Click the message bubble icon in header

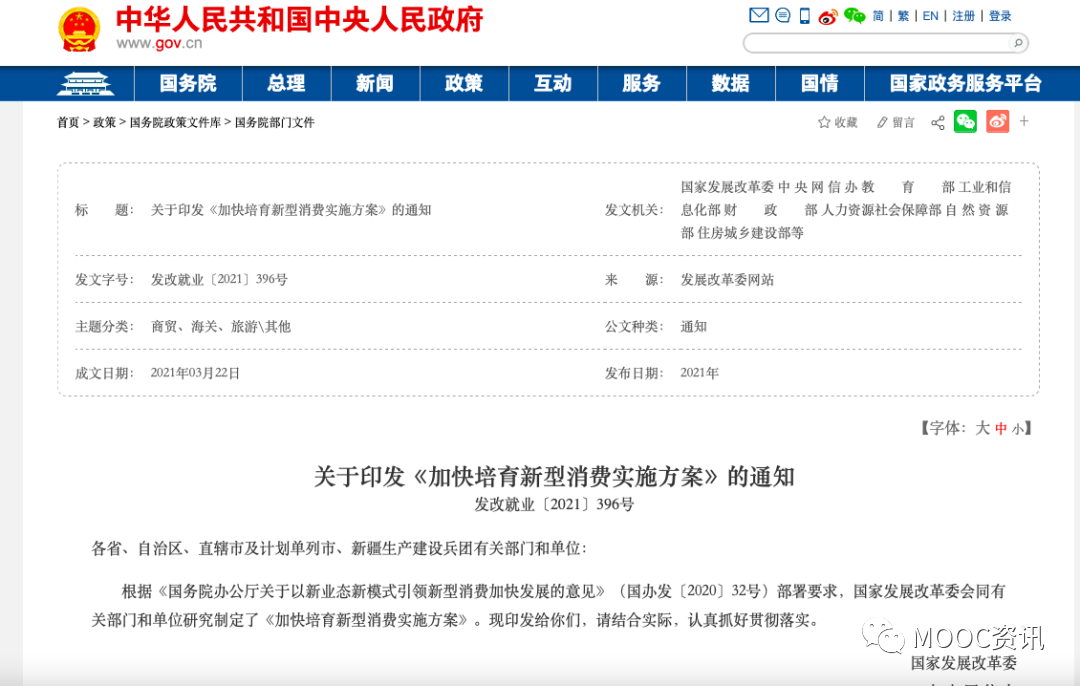[x=782, y=15]
